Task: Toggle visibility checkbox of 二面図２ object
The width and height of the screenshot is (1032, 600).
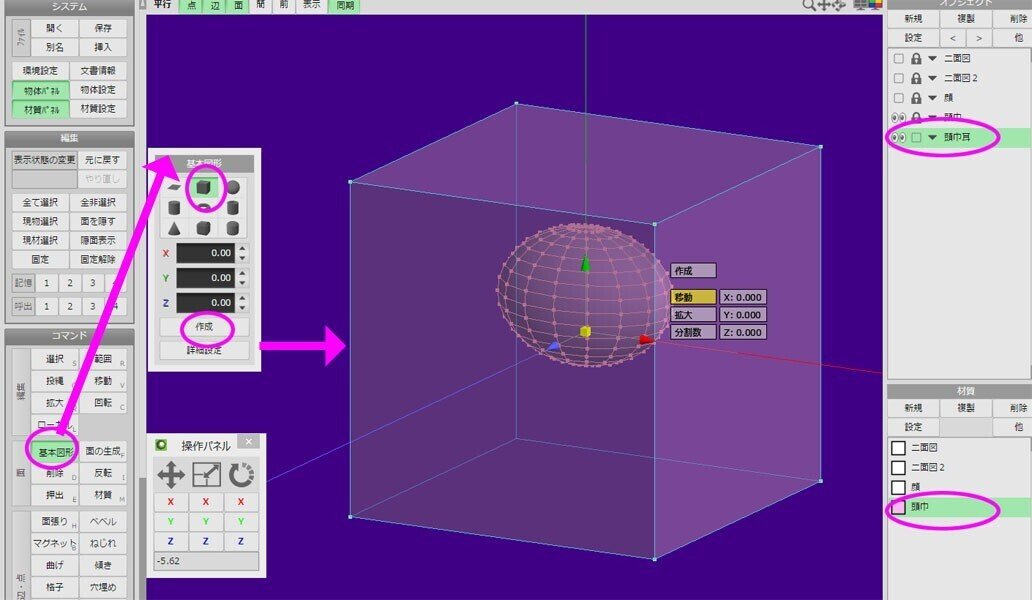Action: coord(898,78)
